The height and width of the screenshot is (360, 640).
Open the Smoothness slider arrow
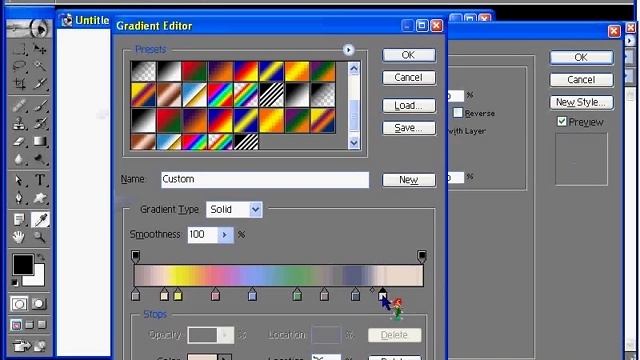point(224,235)
